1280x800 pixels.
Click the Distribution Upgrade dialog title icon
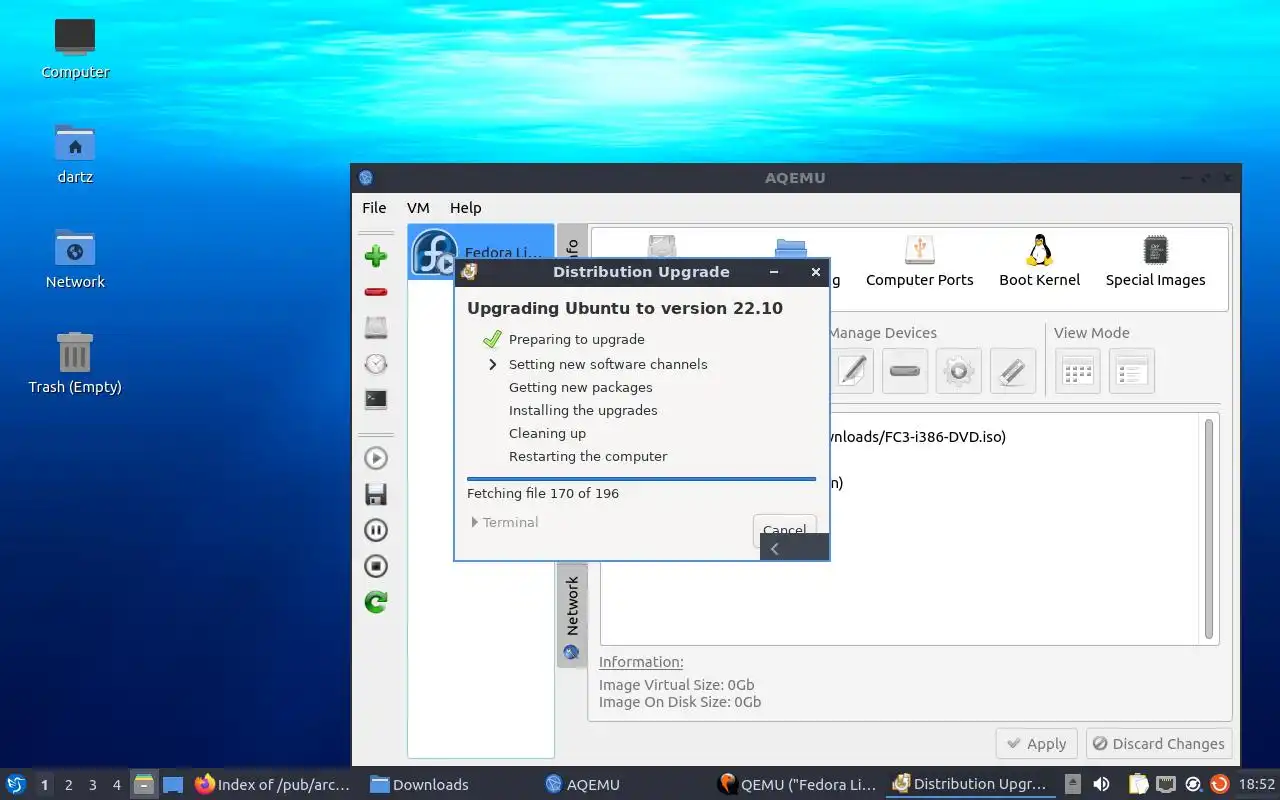point(469,272)
